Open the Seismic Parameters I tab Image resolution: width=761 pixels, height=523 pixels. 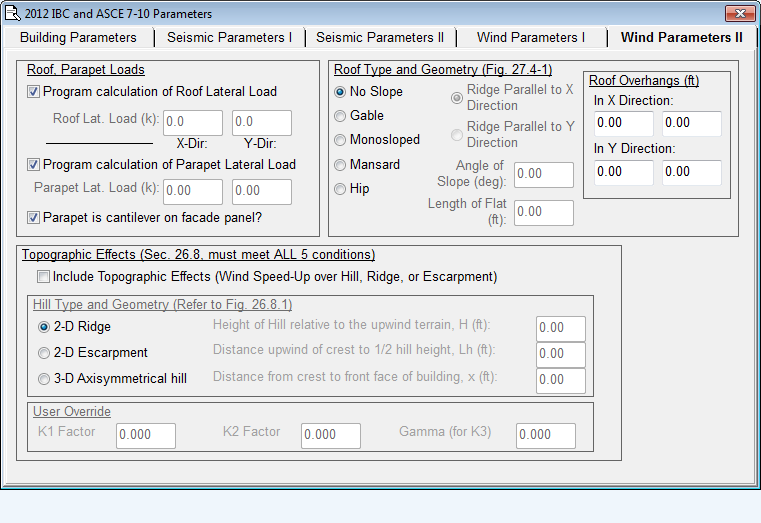click(x=229, y=38)
